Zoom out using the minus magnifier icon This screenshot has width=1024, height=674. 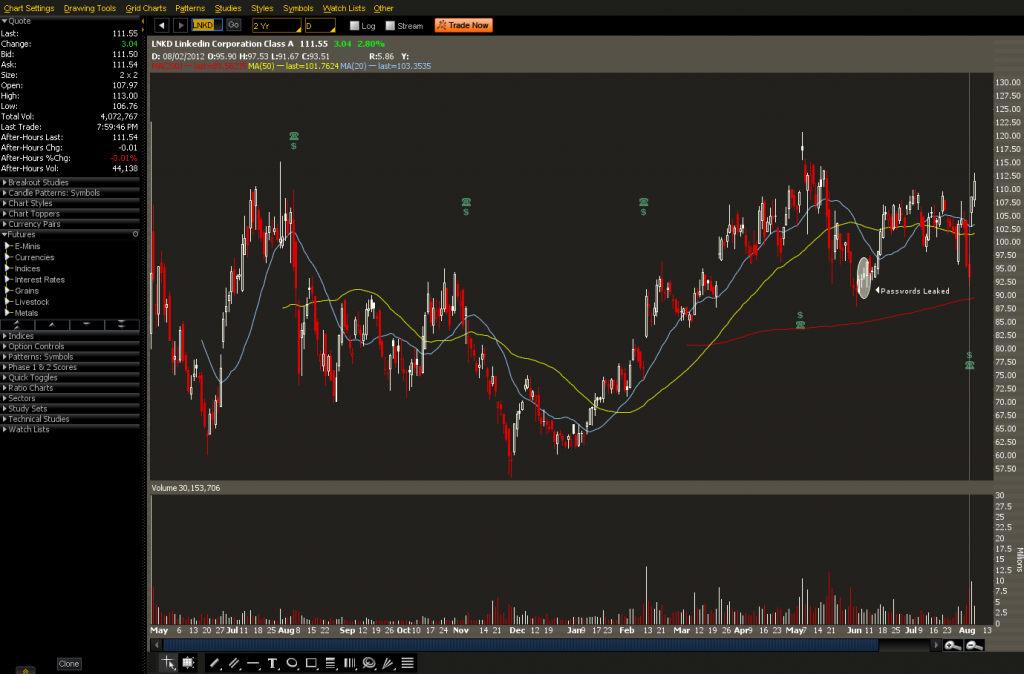[x=974, y=645]
